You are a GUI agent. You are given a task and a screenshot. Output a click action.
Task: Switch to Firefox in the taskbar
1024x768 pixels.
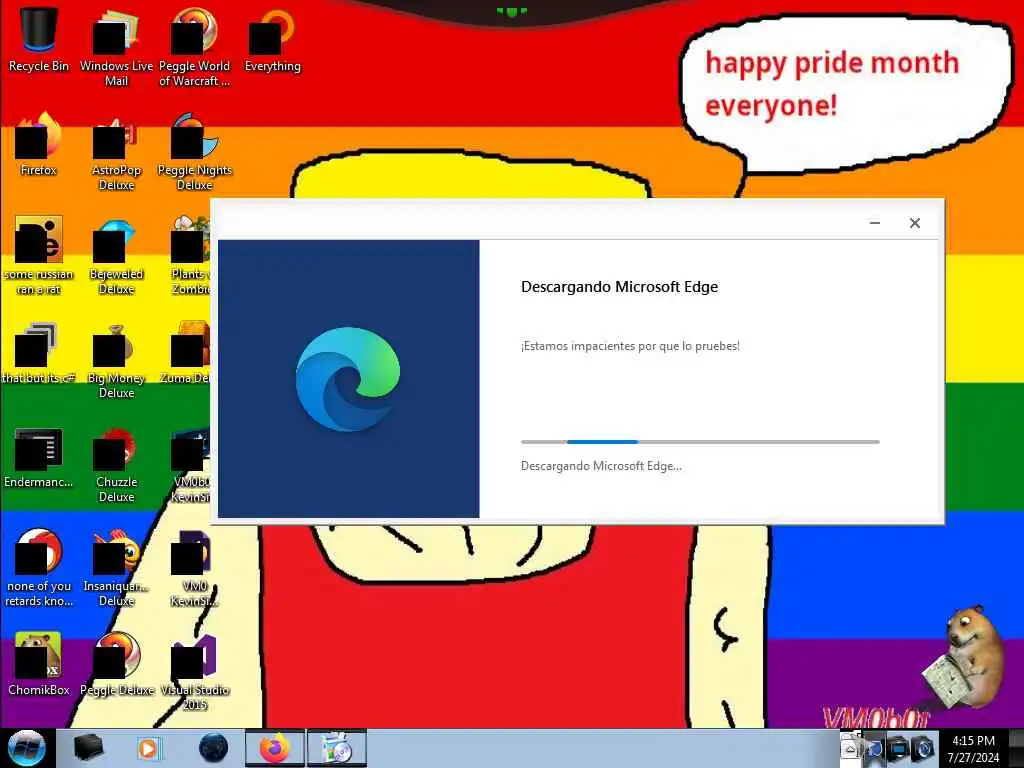(x=274, y=748)
